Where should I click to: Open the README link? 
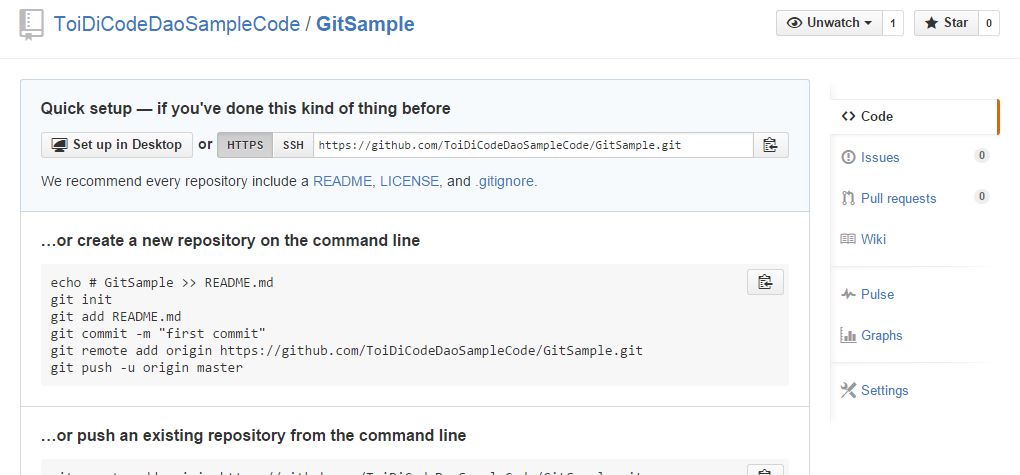point(342,181)
